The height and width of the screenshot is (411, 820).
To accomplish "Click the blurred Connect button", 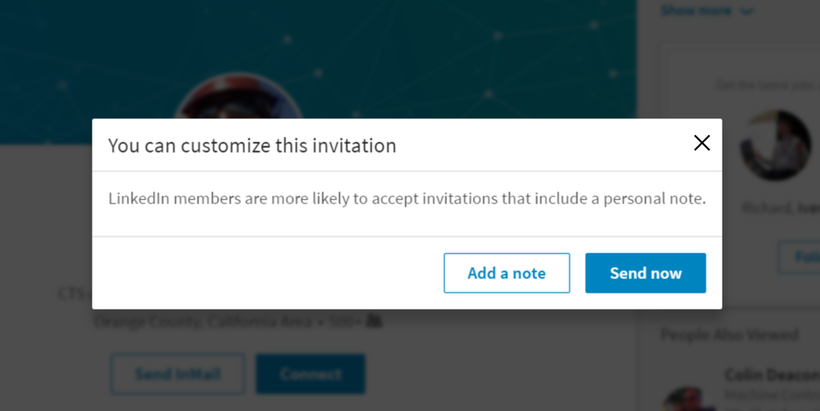I will [311, 374].
